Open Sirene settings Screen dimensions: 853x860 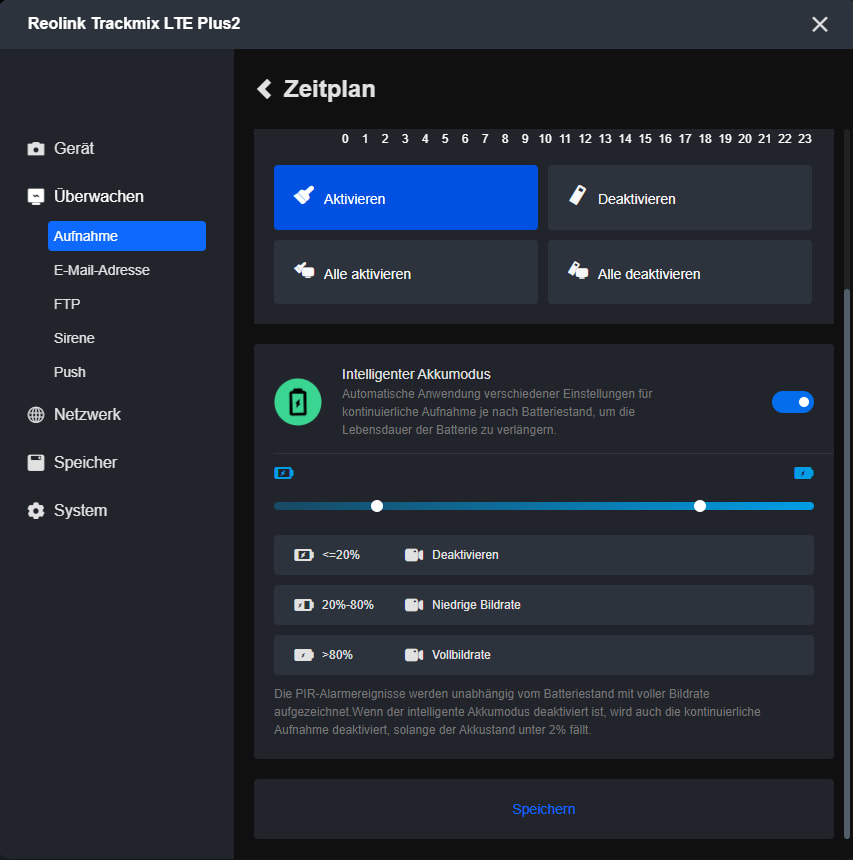pyautogui.click(x=74, y=338)
